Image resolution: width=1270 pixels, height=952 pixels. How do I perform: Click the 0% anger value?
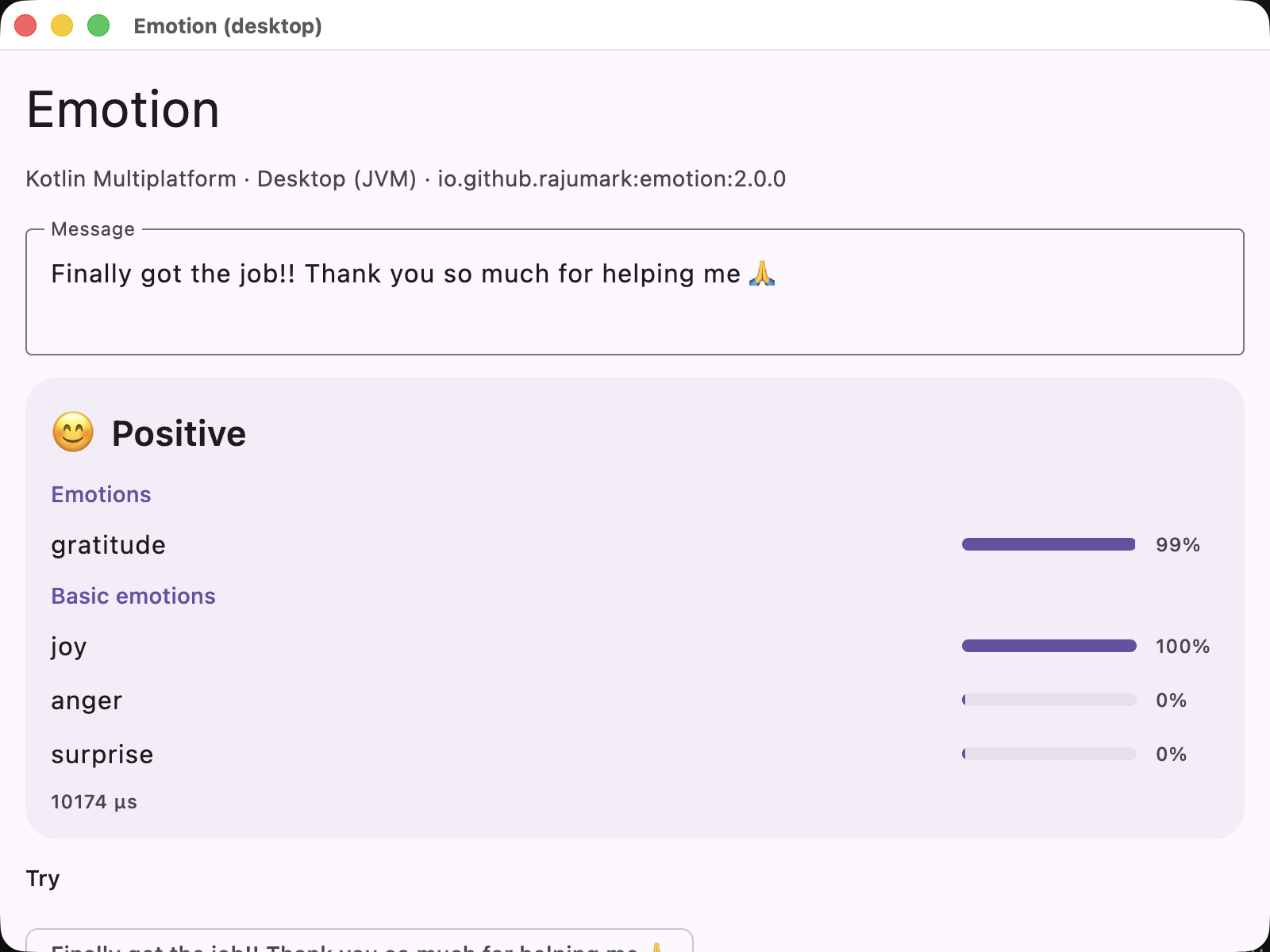tap(1171, 701)
